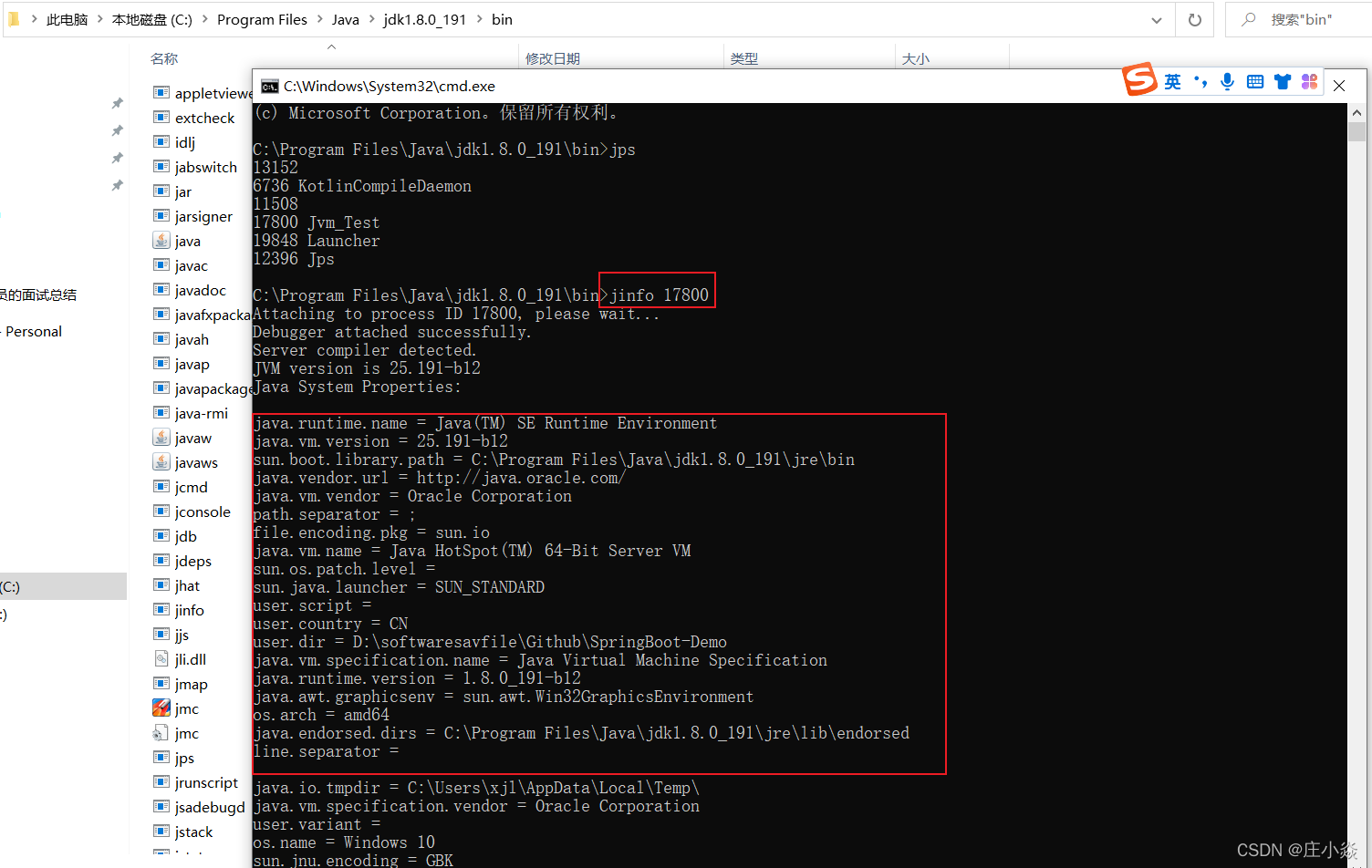Open Sogou voice input via microphone icon
This screenshot has width=1372, height=868.
click(1227, 81)
